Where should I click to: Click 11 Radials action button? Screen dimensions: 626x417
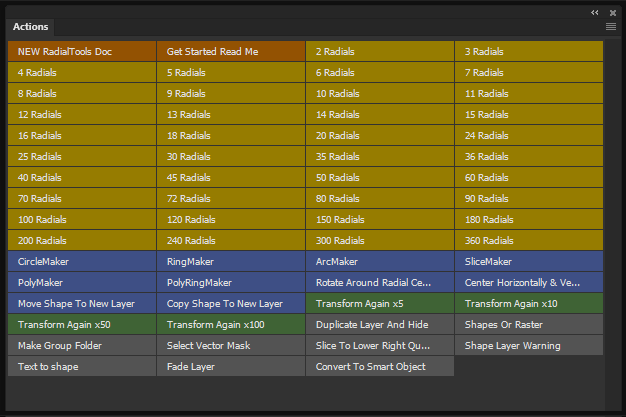(x=529, y=93)
